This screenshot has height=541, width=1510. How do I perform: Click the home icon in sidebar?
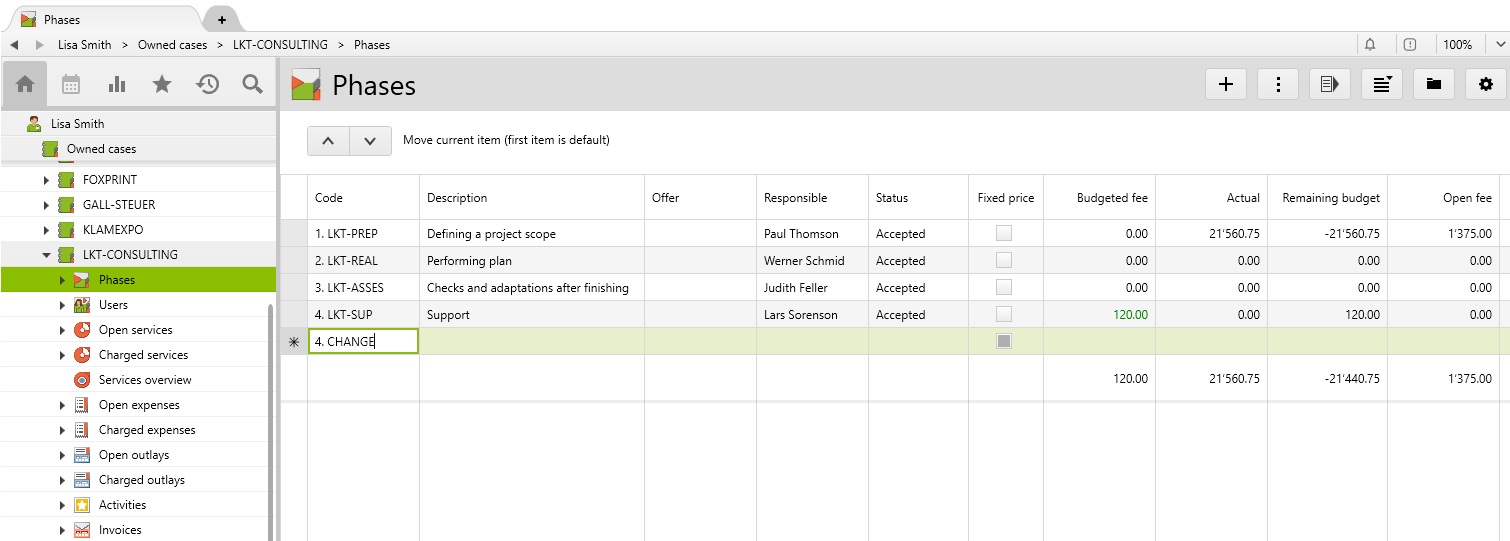tap(25, 84)
